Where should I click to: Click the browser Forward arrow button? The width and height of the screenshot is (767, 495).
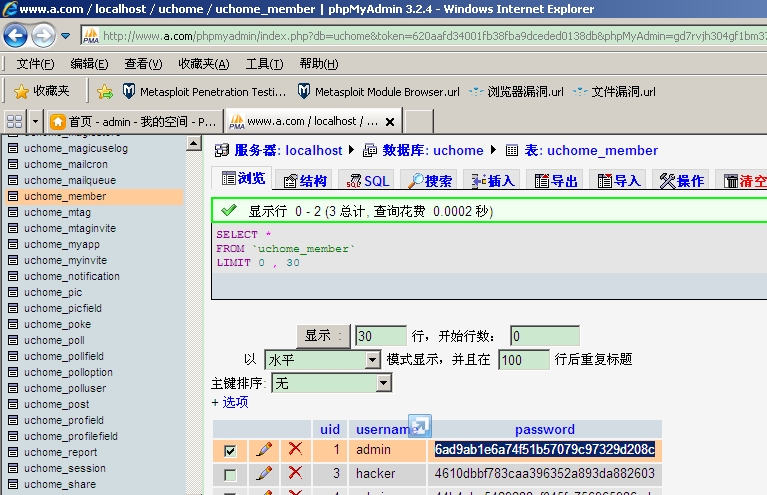(x=44, y=36)
